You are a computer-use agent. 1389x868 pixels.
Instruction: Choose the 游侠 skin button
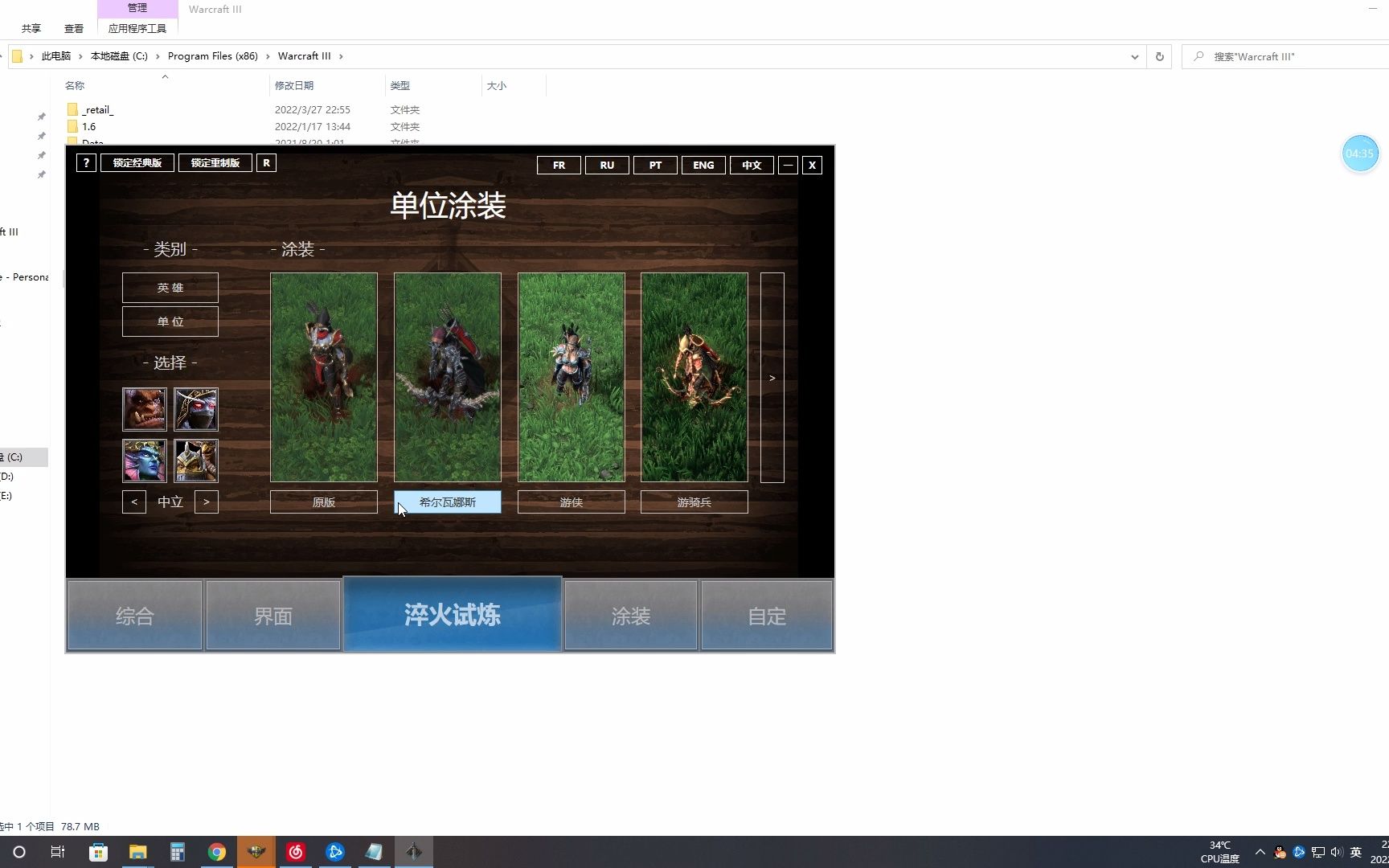click(572, 502)
